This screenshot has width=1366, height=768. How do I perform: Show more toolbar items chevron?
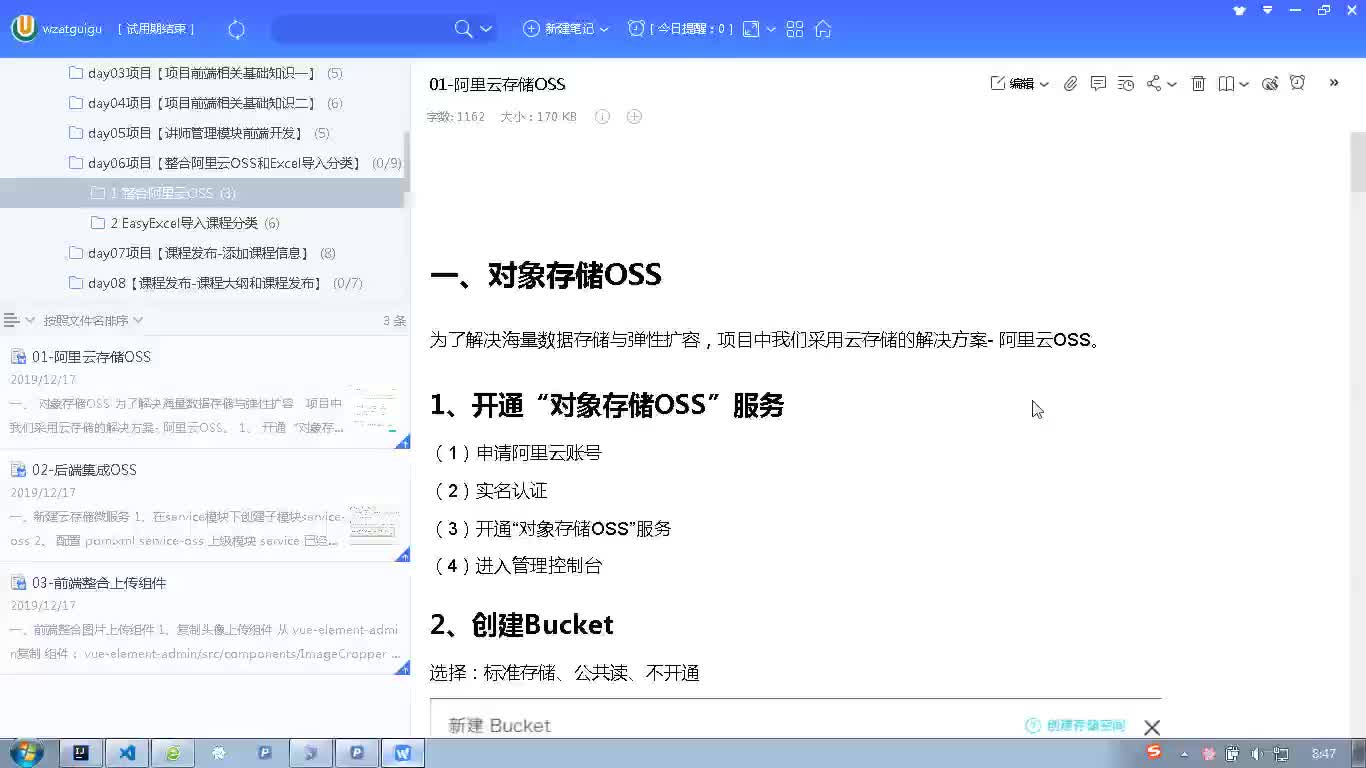(1334, 83)
